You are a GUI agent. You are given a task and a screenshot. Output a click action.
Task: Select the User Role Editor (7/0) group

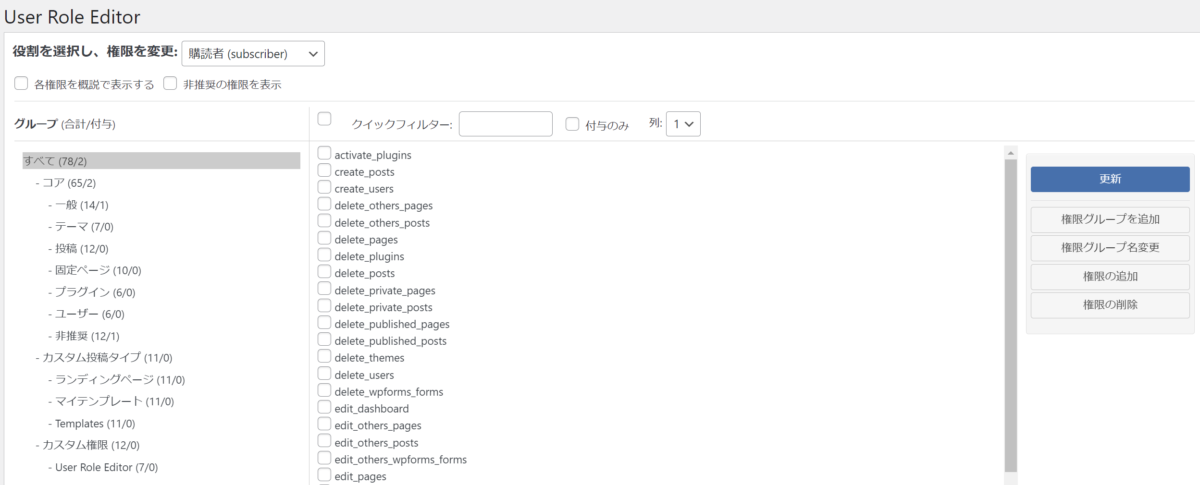(106, 467)
